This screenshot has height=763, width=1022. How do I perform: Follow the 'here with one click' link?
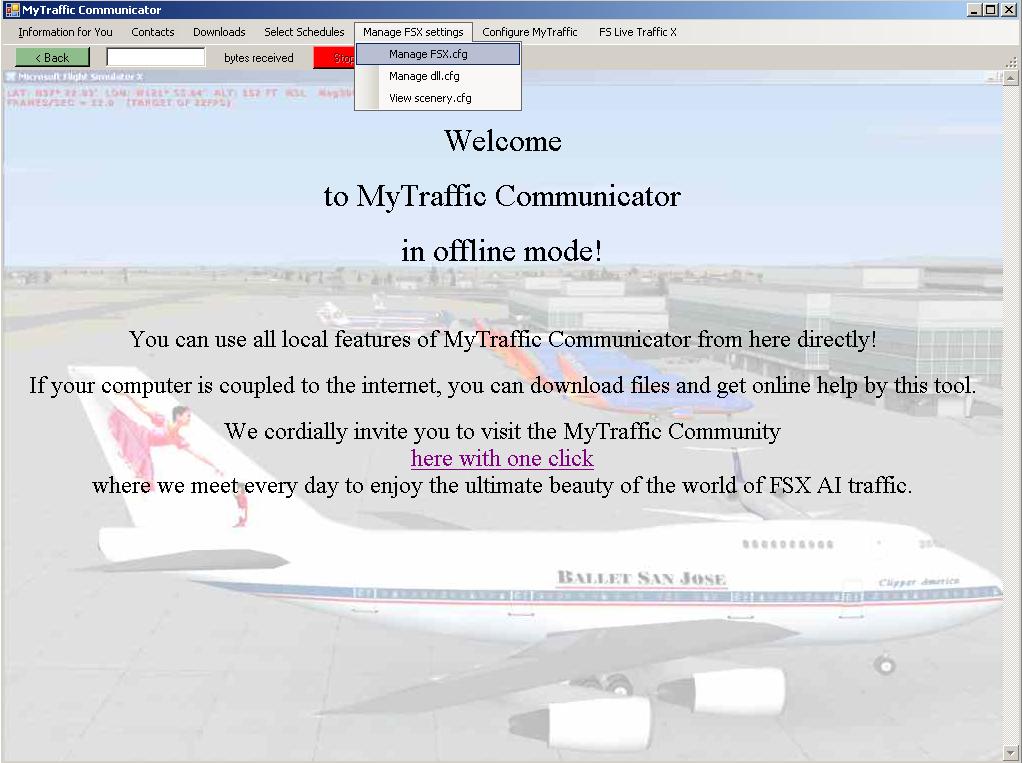coord(502,459)
